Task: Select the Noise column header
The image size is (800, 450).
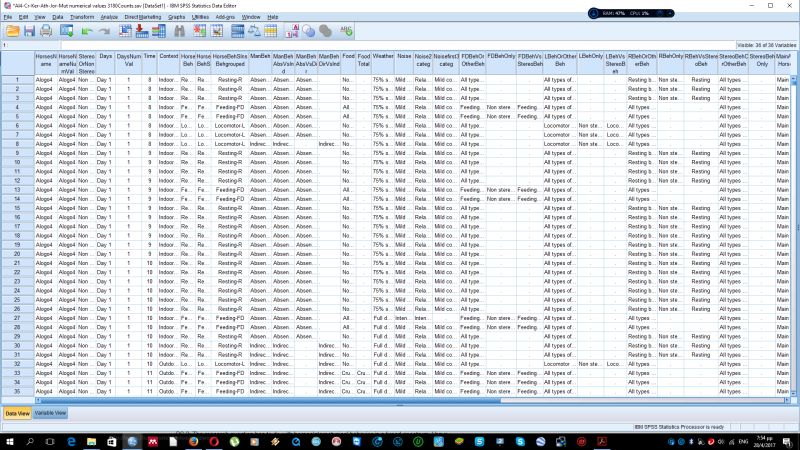Action: pyautogui.click(x=404, y=63)
